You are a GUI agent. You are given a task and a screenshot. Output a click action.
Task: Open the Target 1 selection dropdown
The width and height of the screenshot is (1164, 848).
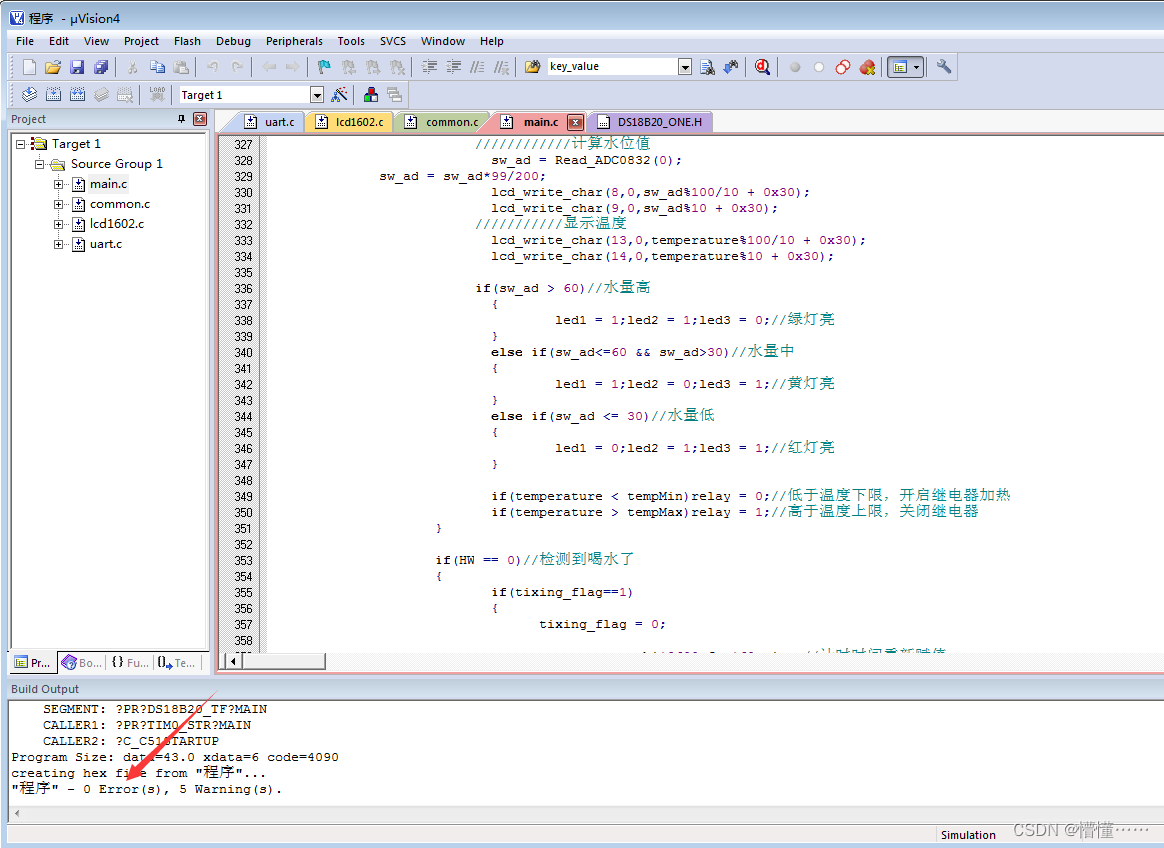(x=317, y=95)
